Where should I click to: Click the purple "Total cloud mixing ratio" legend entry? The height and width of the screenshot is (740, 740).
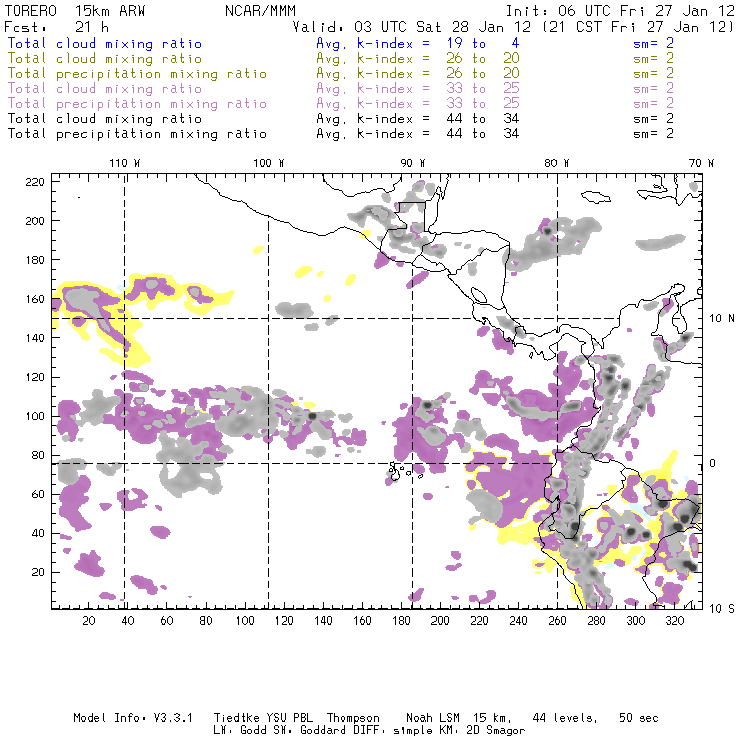105,89
